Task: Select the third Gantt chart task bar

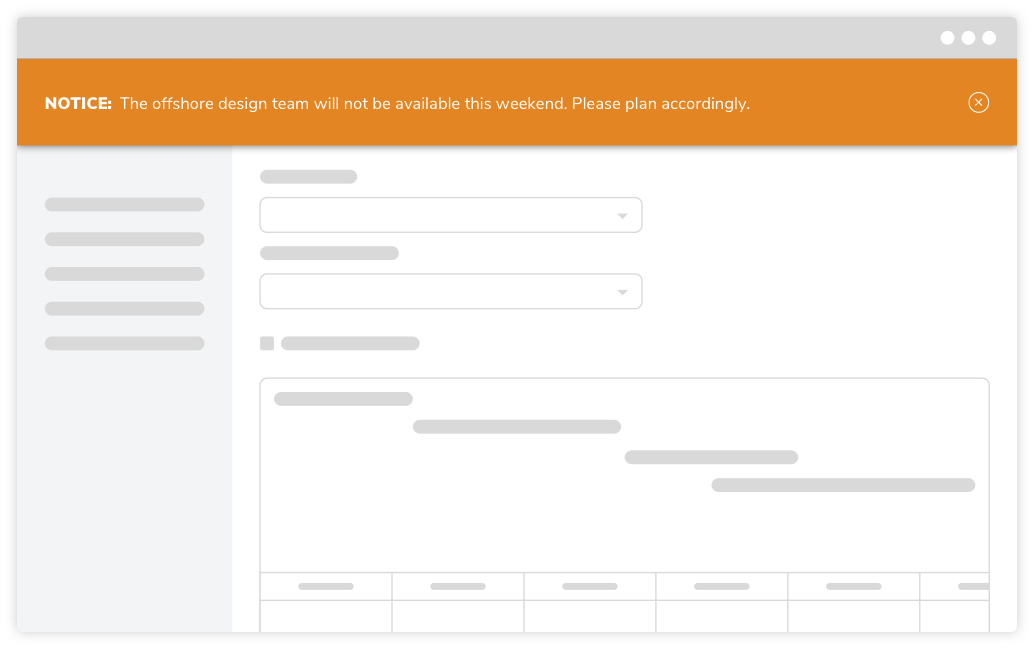Action: [711, 457]
